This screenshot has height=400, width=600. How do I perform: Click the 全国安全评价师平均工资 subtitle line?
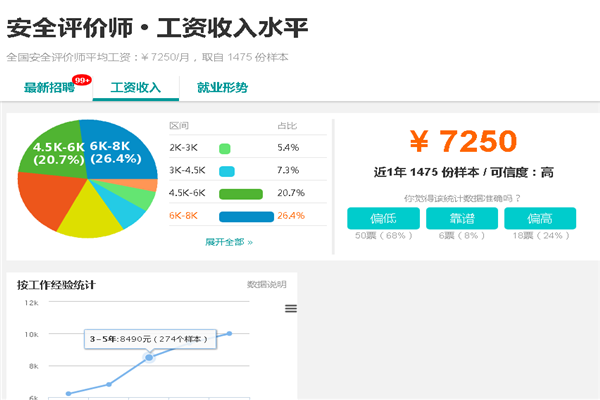[x=147, y=57]
